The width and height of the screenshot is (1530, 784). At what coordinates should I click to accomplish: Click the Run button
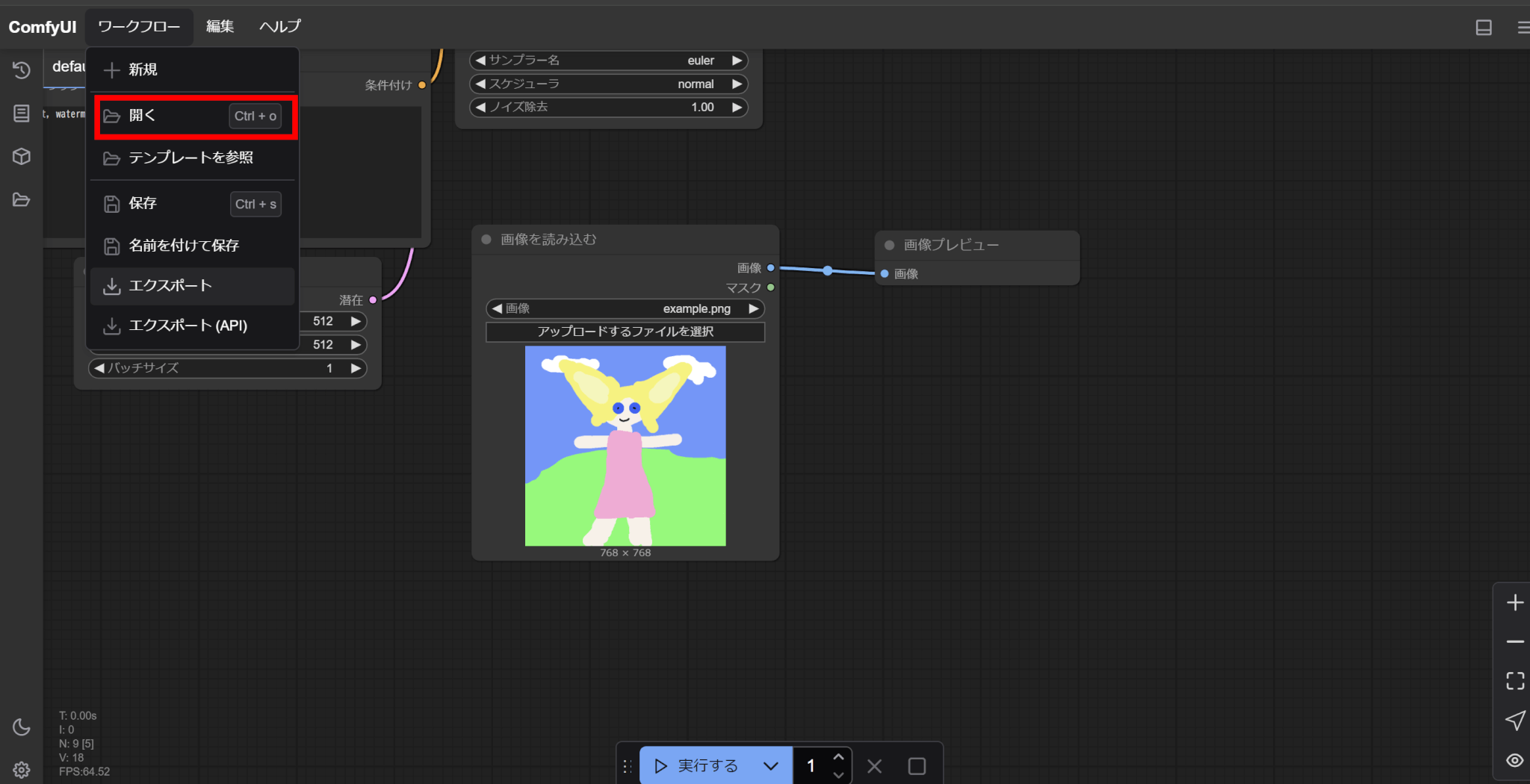point(696,766)
